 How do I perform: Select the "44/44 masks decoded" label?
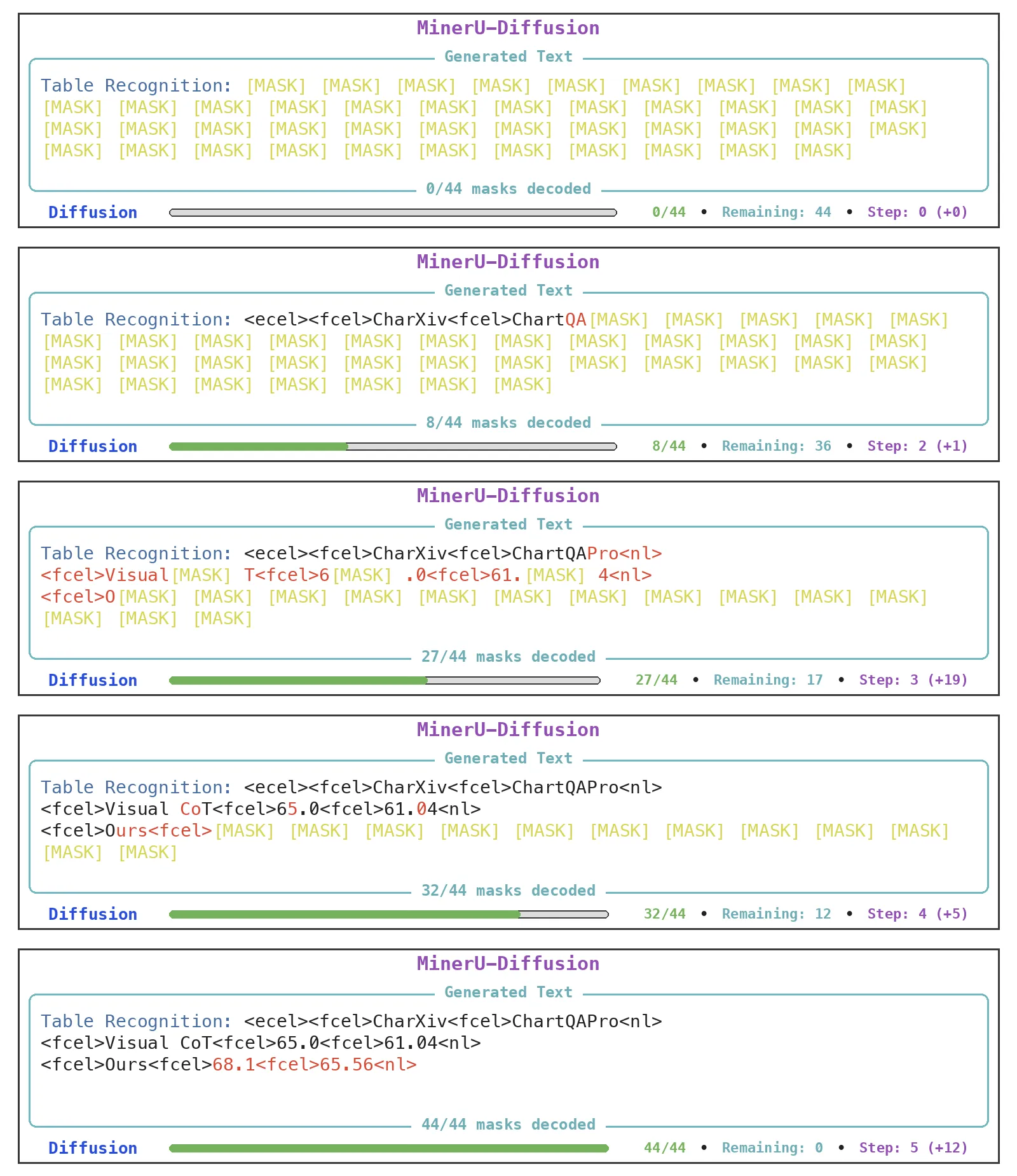(x=508, y=1125)
